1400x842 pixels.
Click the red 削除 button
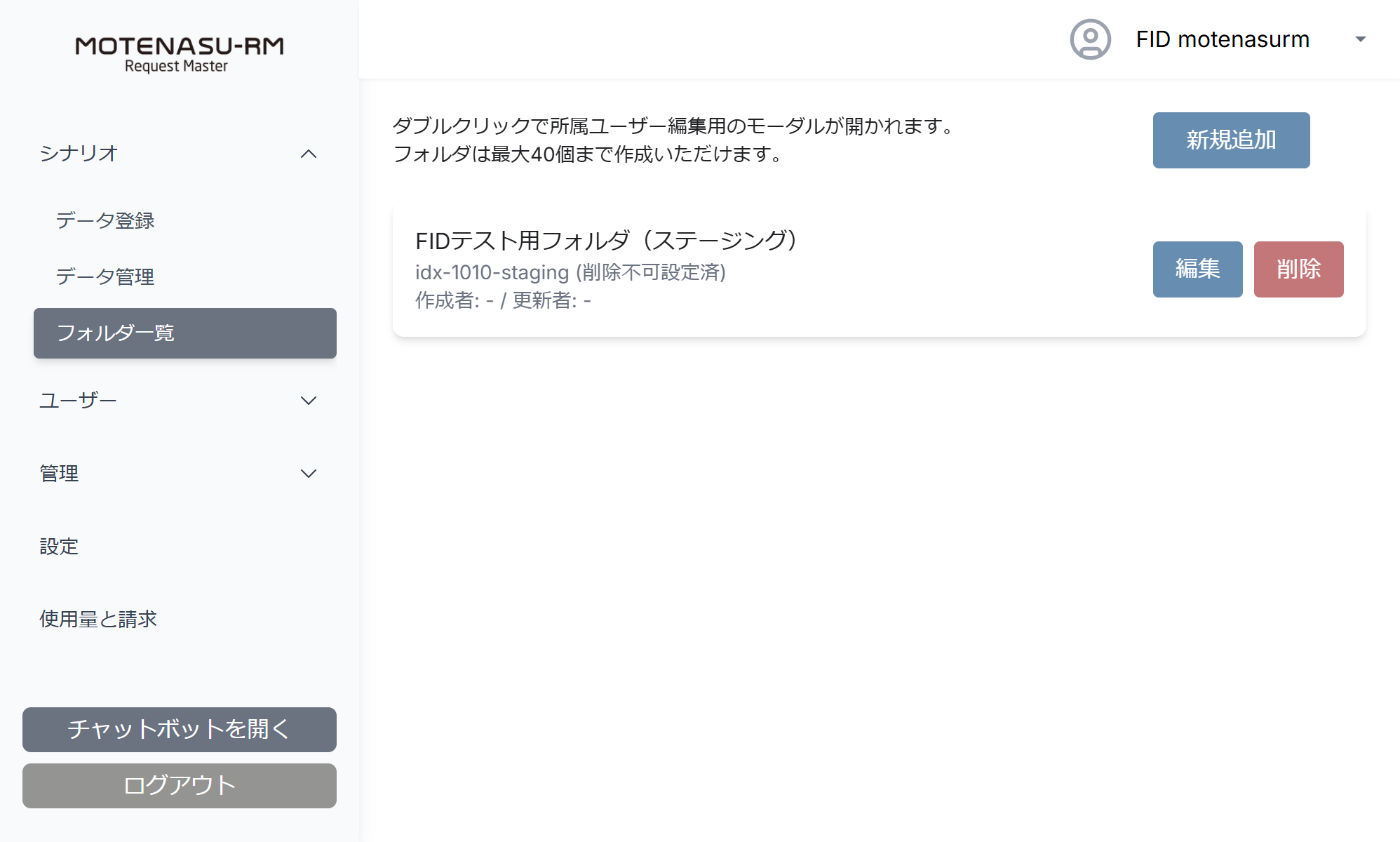pos(1298,269)
